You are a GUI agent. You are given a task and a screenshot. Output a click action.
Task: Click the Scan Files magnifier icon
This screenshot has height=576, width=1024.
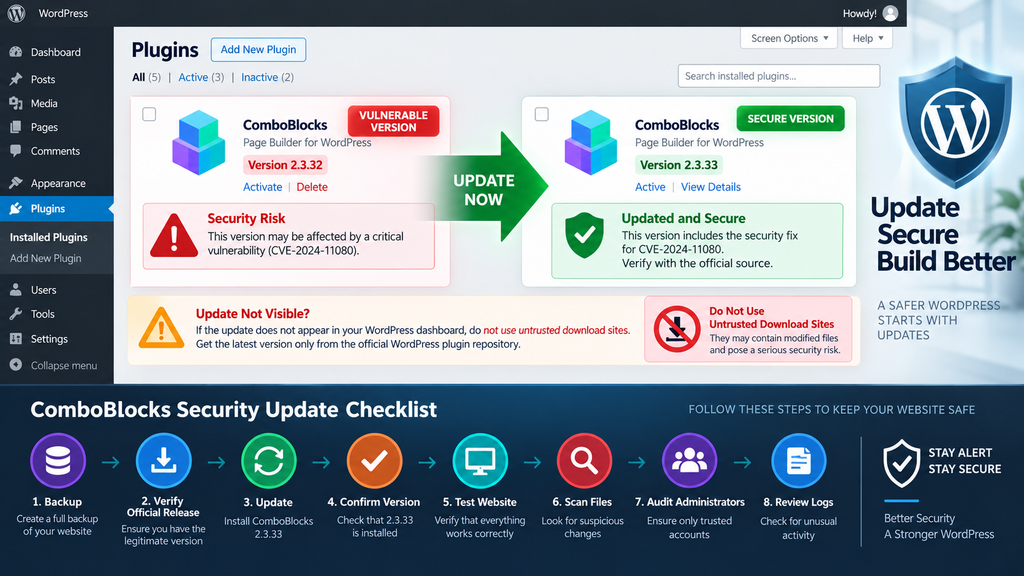584,461
